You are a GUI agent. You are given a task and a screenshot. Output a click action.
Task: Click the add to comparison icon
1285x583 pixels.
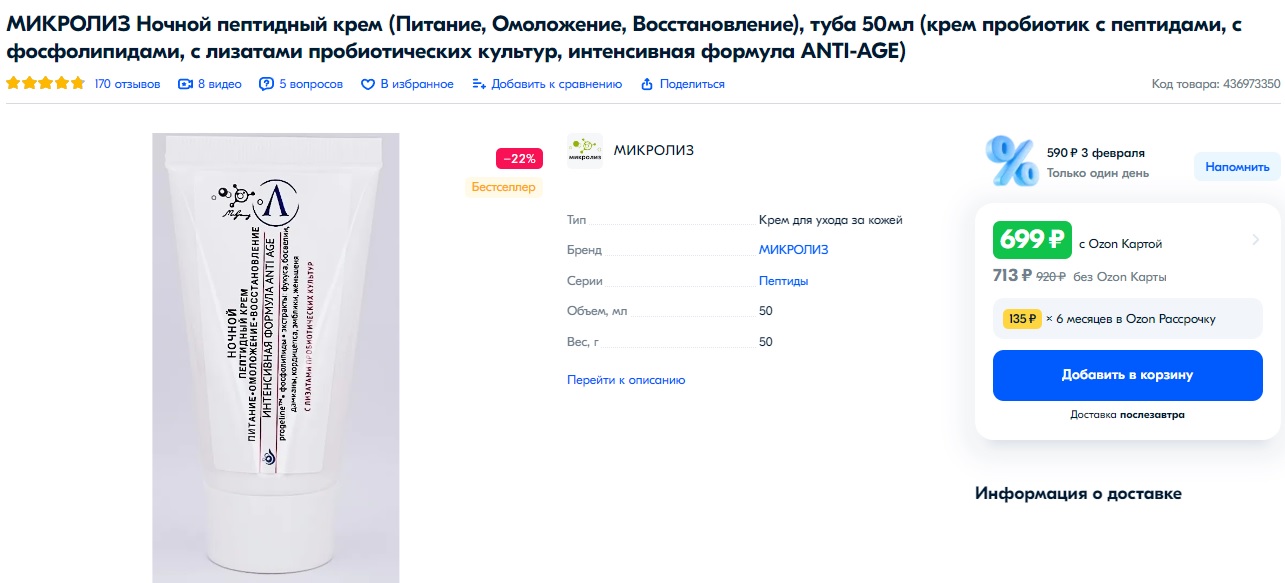[479, 84]
